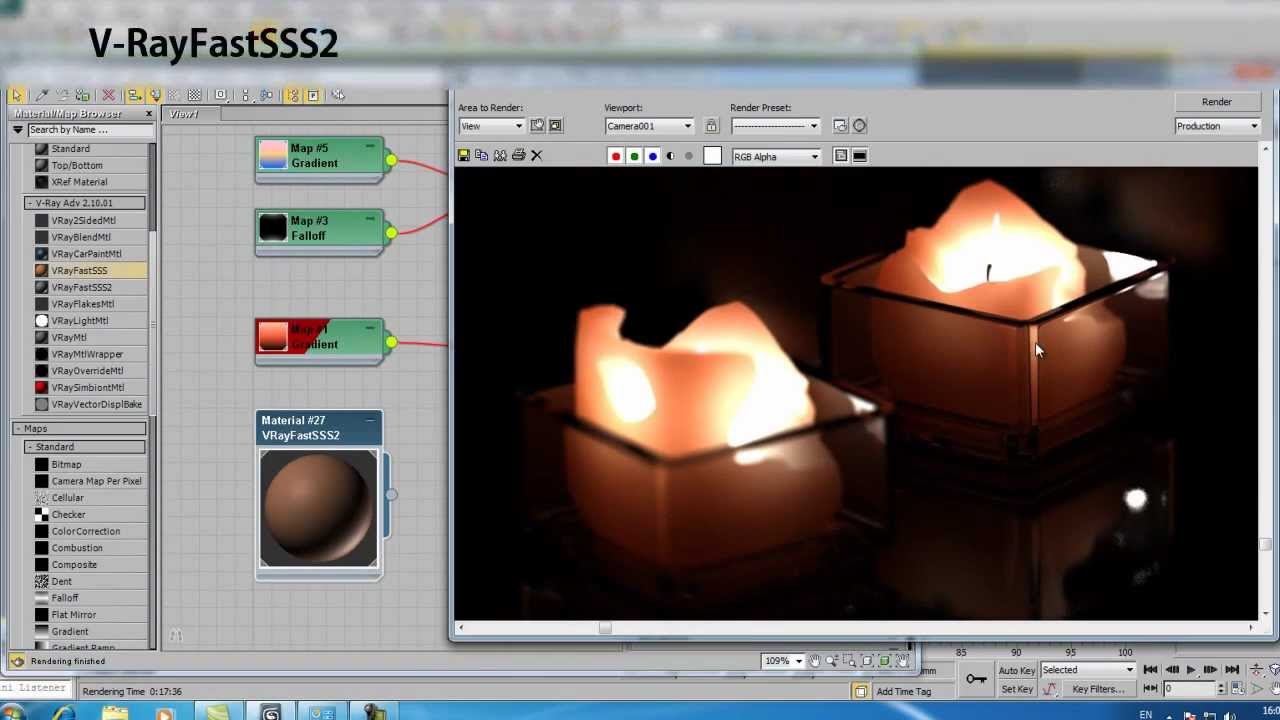Image resolution: width=1280 pixels, height=720 pixels.
Task: Open Environment and Effects dialog icon
Action: coord(859,126)
